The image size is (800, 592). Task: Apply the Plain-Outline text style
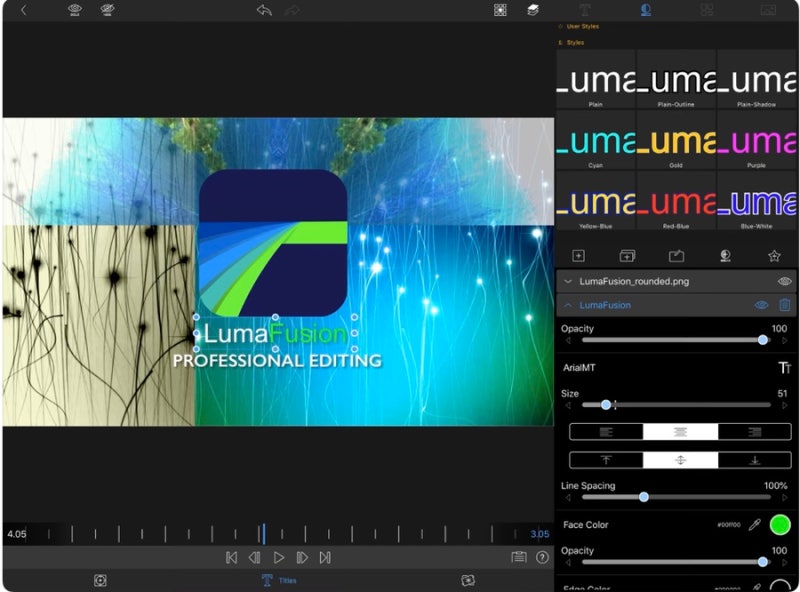point(676,79)
